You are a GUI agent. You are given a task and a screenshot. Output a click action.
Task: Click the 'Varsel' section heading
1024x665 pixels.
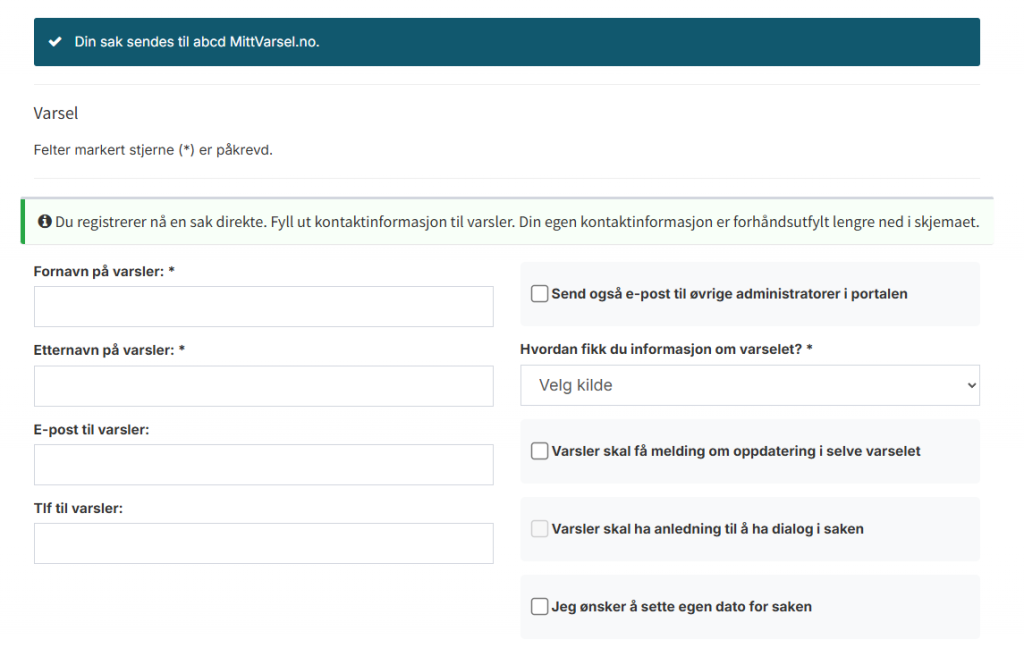[56, 113]
